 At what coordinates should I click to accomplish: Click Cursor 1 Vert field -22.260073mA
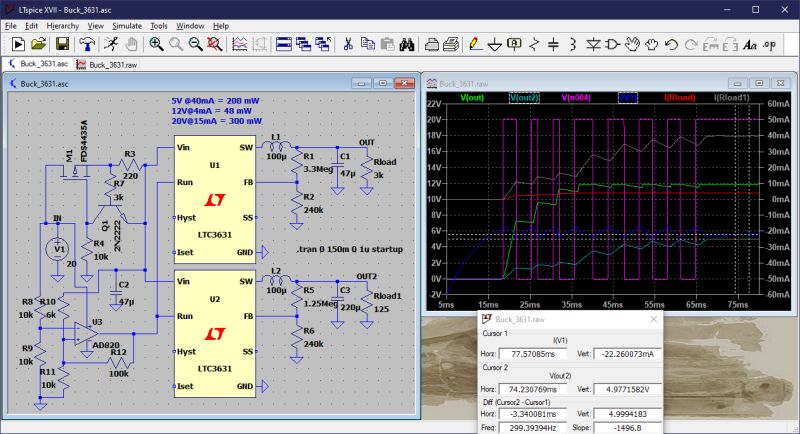coord(627,354)
